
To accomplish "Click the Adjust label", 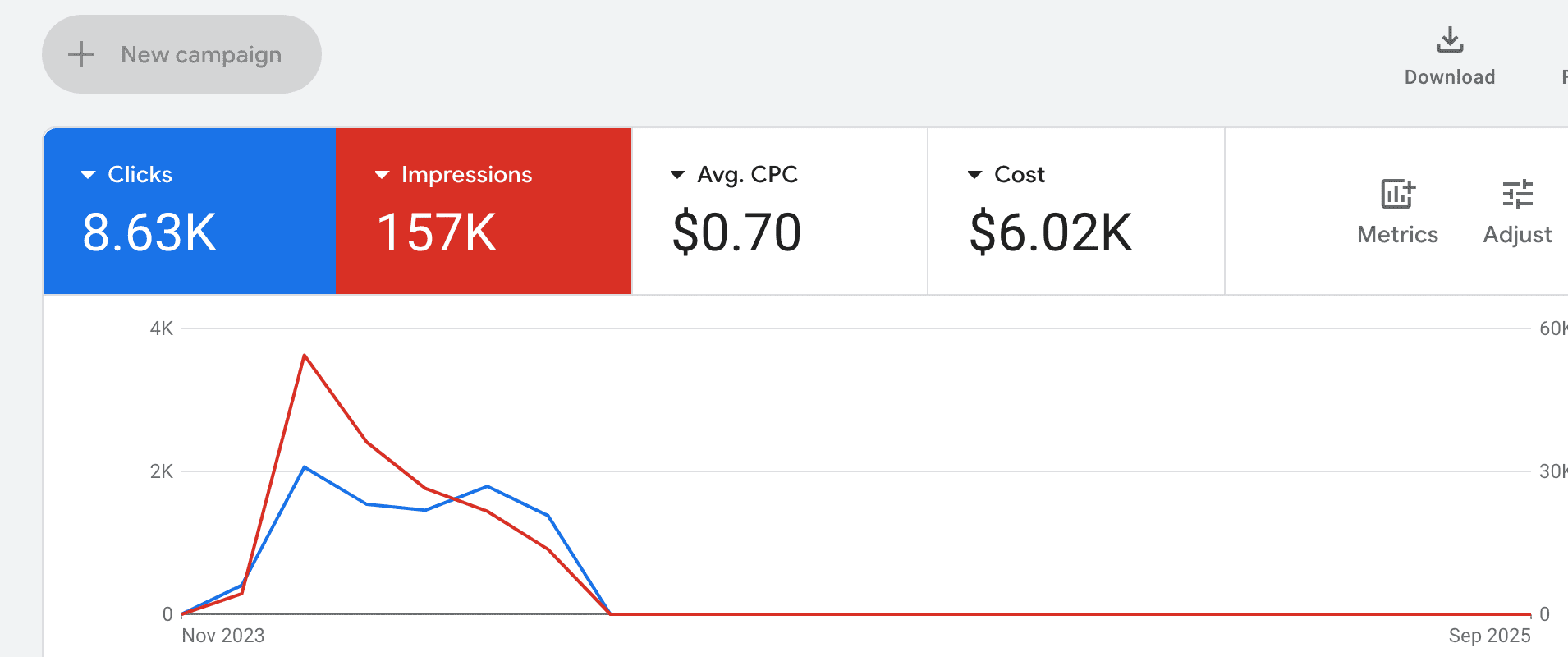I will 1517,235.
